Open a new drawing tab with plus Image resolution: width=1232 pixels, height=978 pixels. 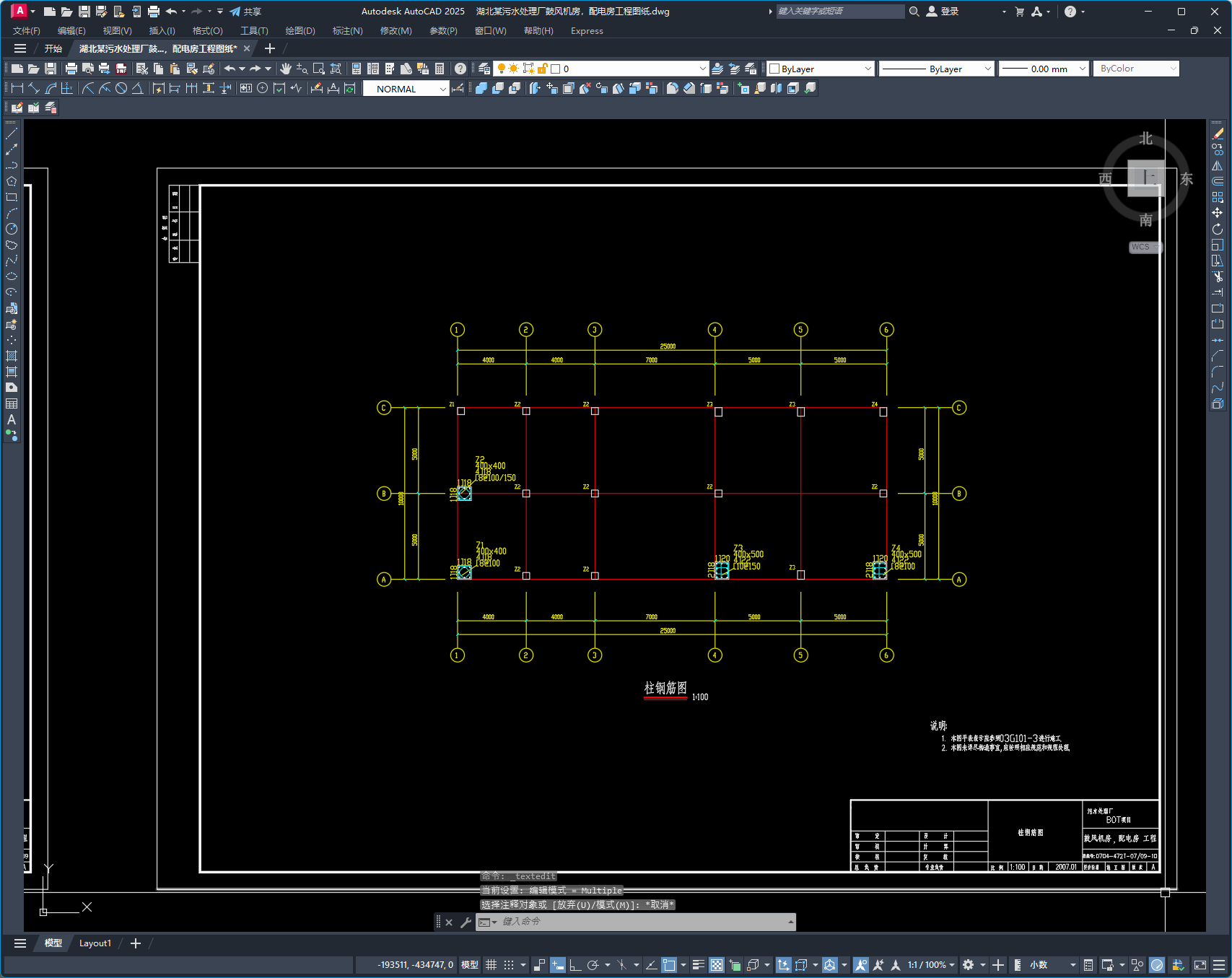pos(270,48)
